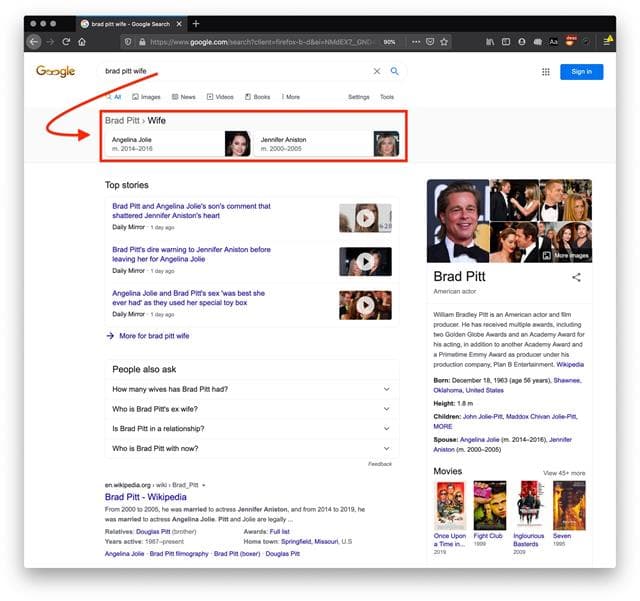
Task: Reload the page with the refresh icon
Action: [x=66, y=42]
